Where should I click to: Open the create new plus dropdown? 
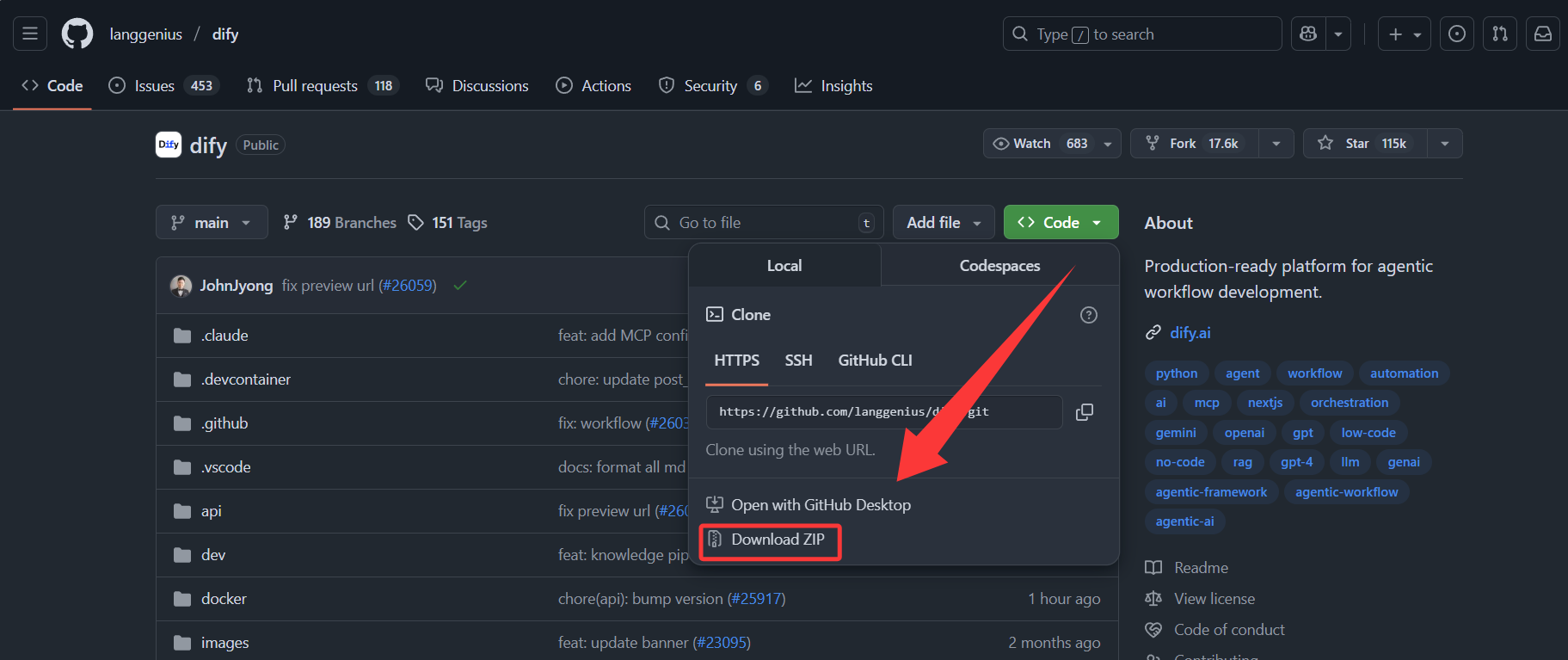tap(1405, 34)
